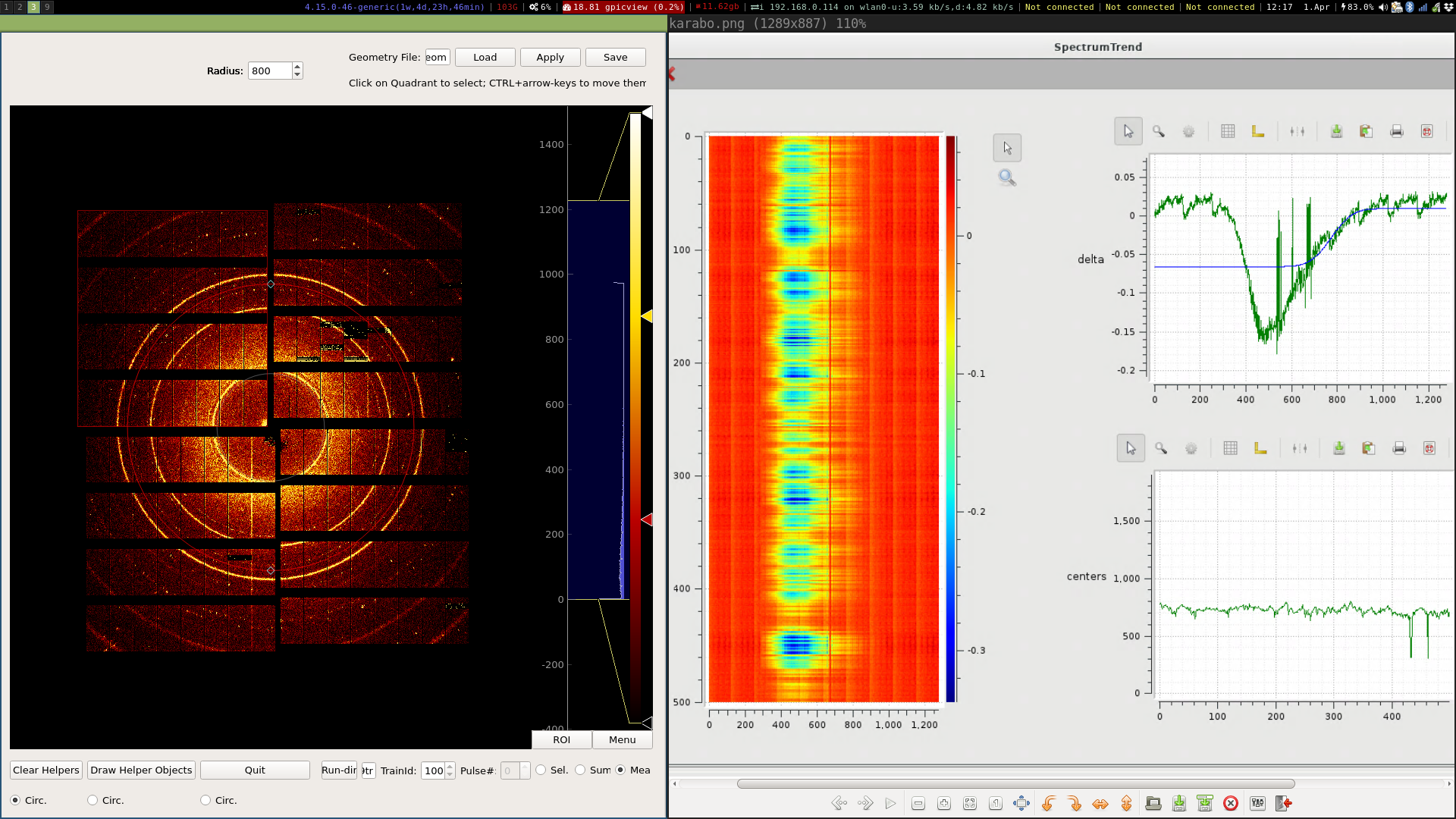Open preferences icon in gpicview toolbar
The width and height of the screenshot is (1456, 819).
pyautogui.click(x=1258, y=803)
